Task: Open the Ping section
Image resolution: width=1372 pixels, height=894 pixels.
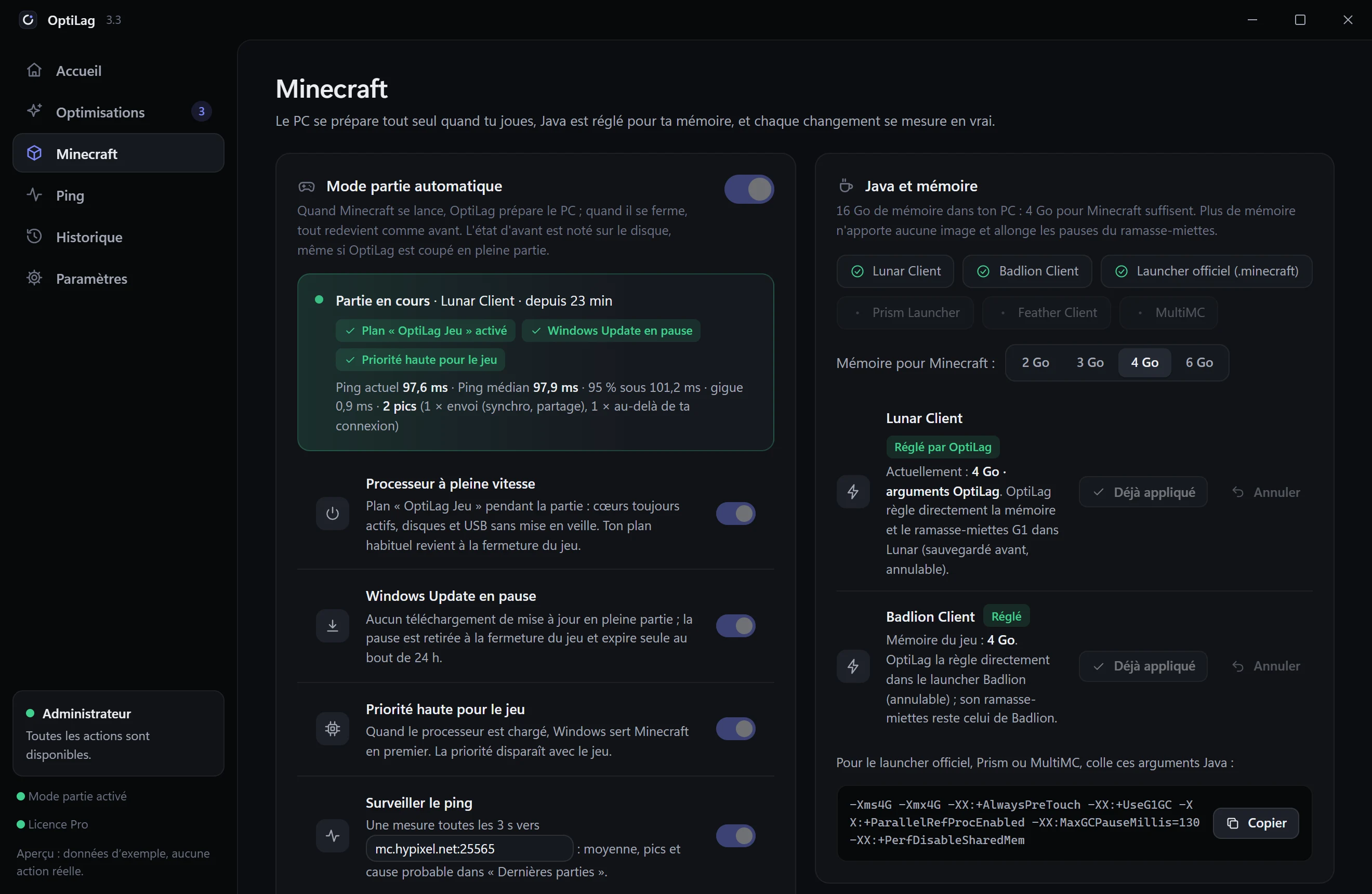Action: point(118,195)
